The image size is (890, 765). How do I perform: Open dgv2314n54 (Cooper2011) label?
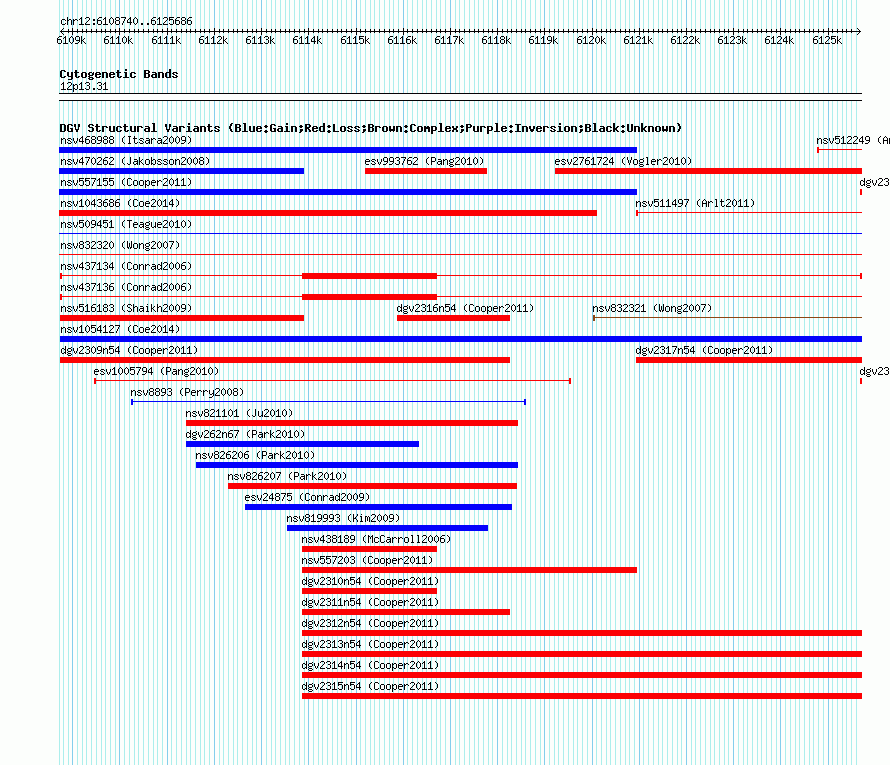370,665
